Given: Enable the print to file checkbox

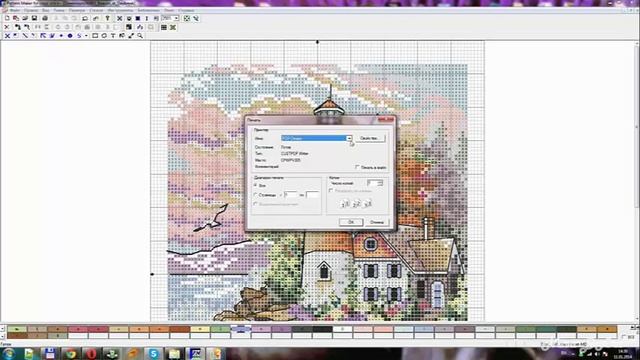Looking at the screenshot, I should 357,167.
